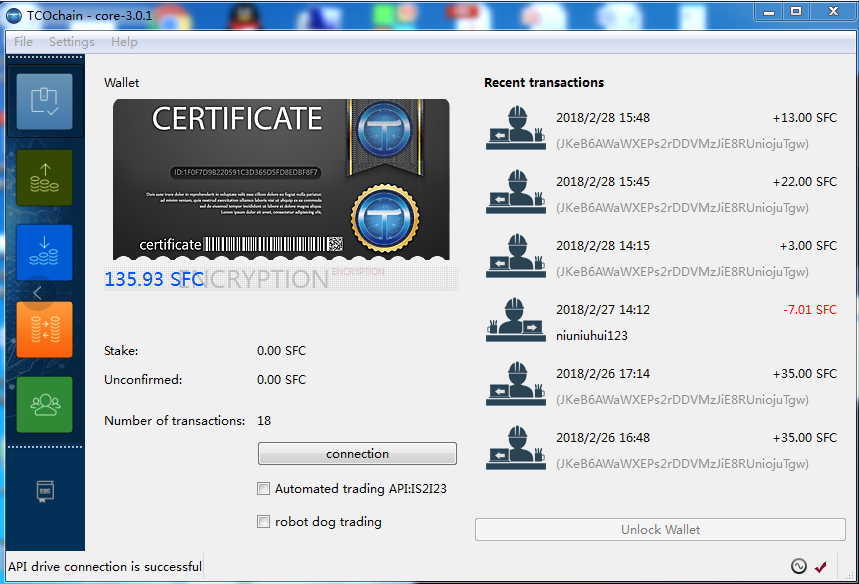Click the niuniuhui123 transaction label
The height and width of the screenshot is (584, 859).
tap(592, 336)
